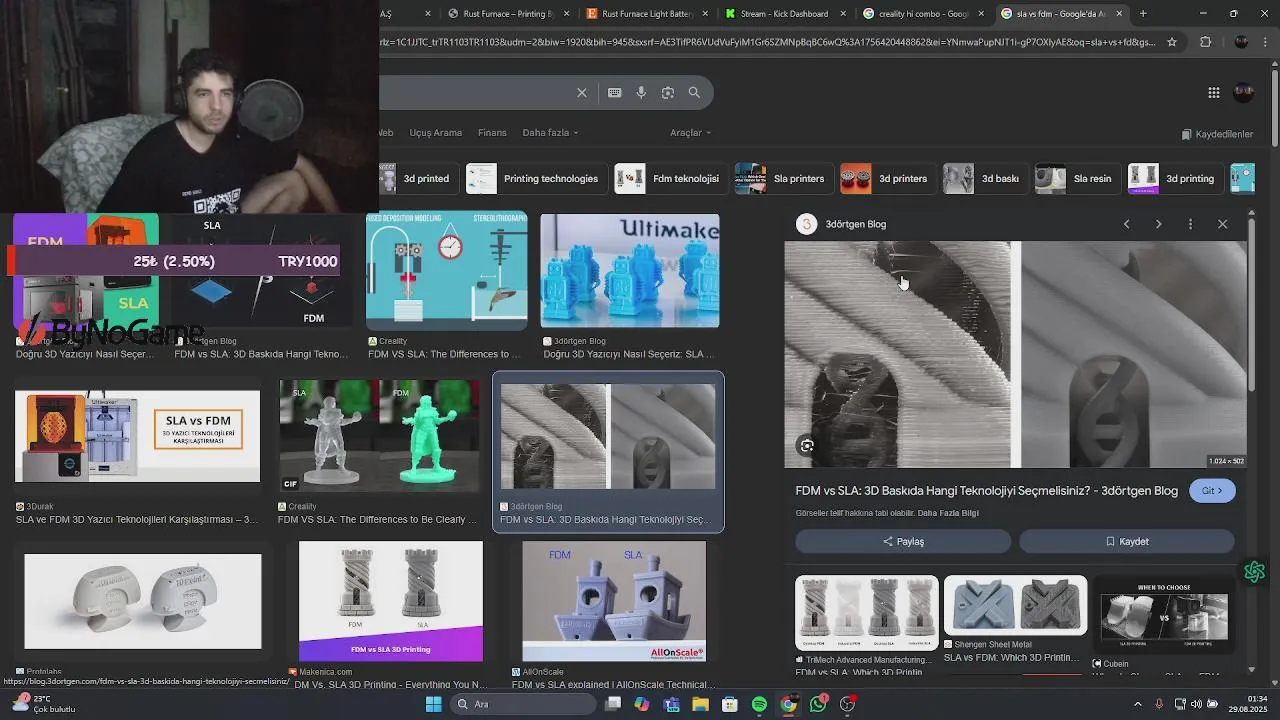1280x720 pixels.
Task: Open the Ultimaker blue robots thumbnail
Action: pos(630,271)
